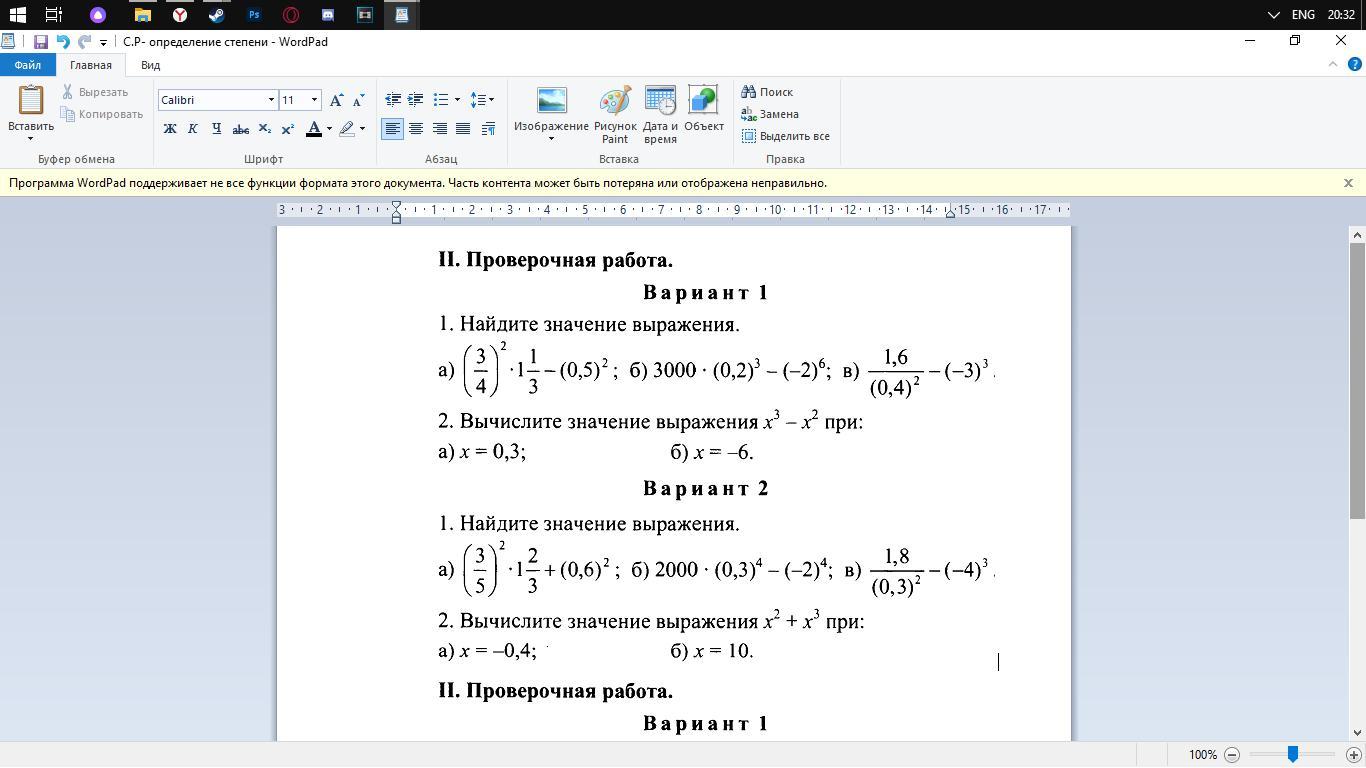Increase font size with grow font icon
The width and height of the screenshot is (1366, 768).
pos(337,100)
